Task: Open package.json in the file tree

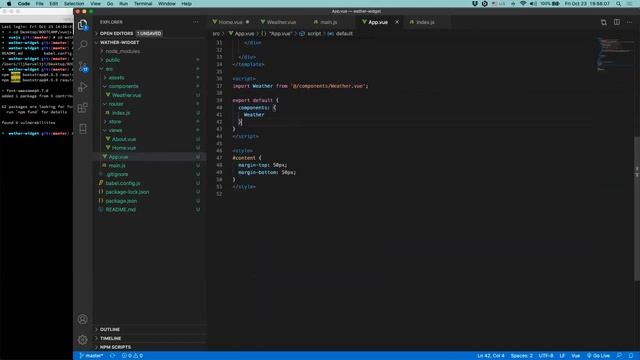Action: (x=121, y=201)
